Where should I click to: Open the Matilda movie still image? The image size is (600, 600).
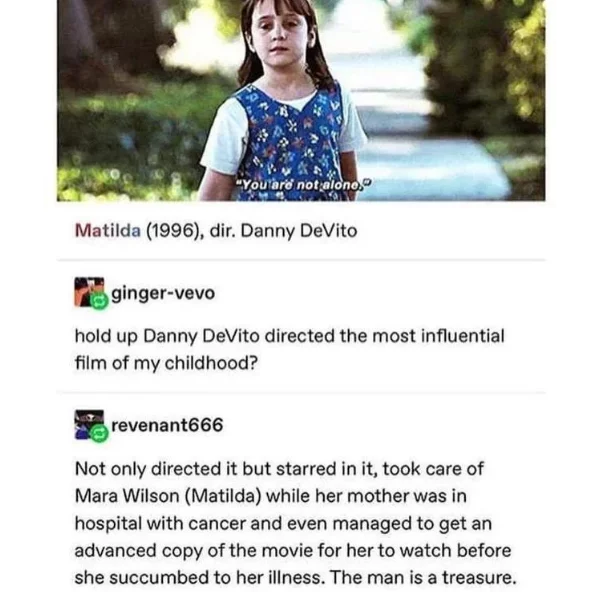point(301,100)
